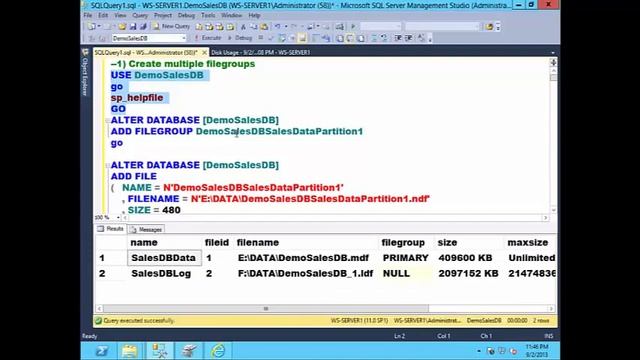Open the Help menu
This screenshot has width=640, height=360.
coord(254,16)
